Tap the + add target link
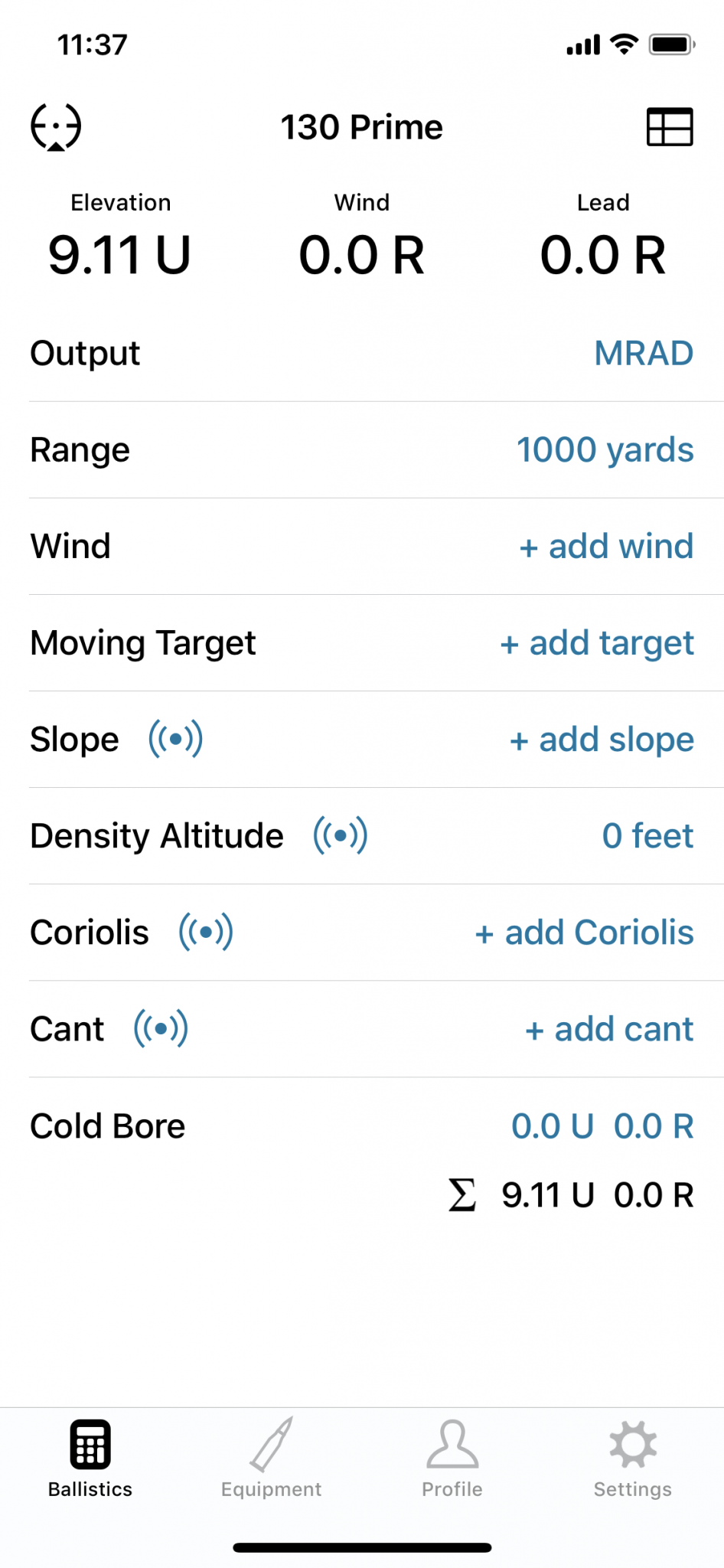 tap(597, 643)
